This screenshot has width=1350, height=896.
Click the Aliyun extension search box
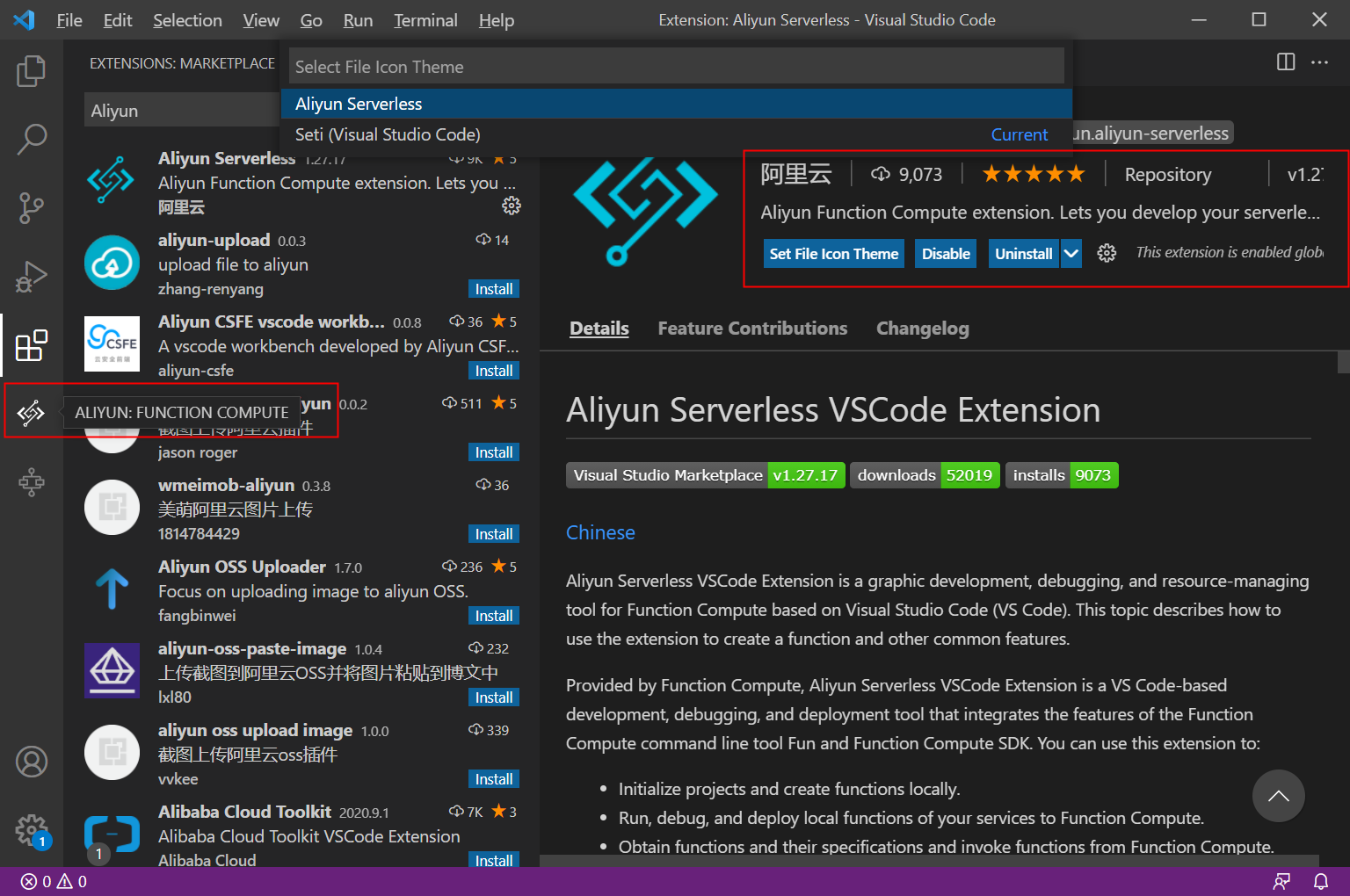(183, 111)
